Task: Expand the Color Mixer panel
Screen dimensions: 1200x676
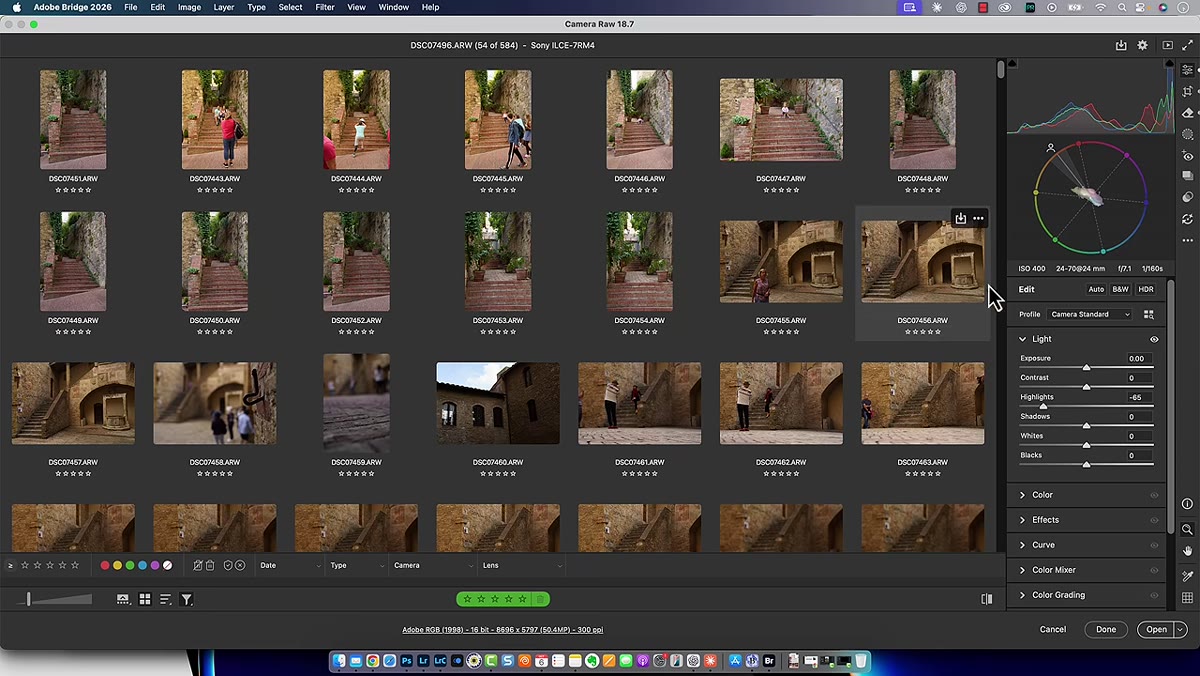Action: pos(1022,570)
